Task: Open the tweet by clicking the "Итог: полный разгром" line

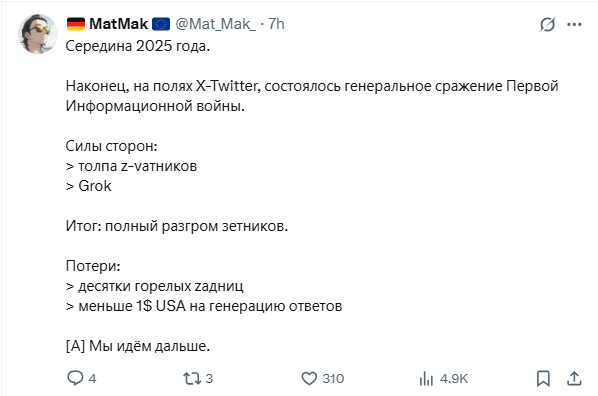Action: click(177, 226)
